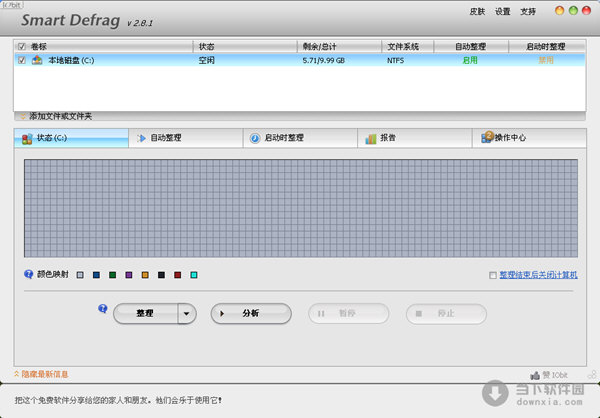This screenshot has height=418, width=600.
Task: Click the green maximize window button
Action: click(573, 11)
